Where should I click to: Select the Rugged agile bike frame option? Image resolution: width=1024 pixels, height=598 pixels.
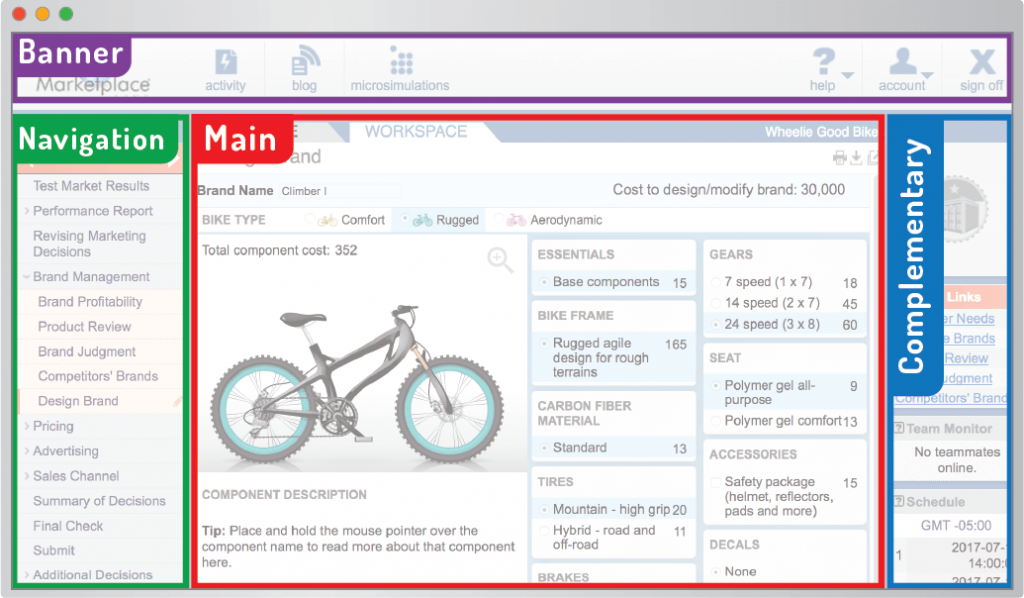544,343
